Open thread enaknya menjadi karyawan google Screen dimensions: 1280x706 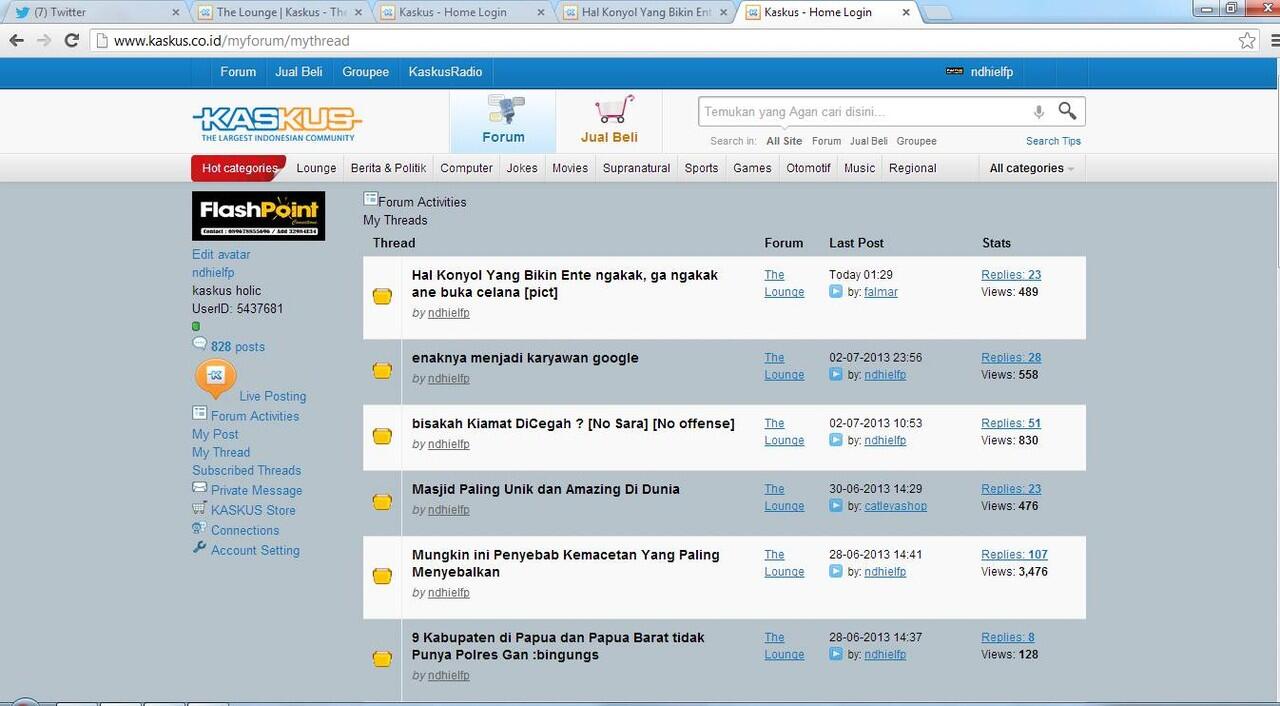(525, 358)
